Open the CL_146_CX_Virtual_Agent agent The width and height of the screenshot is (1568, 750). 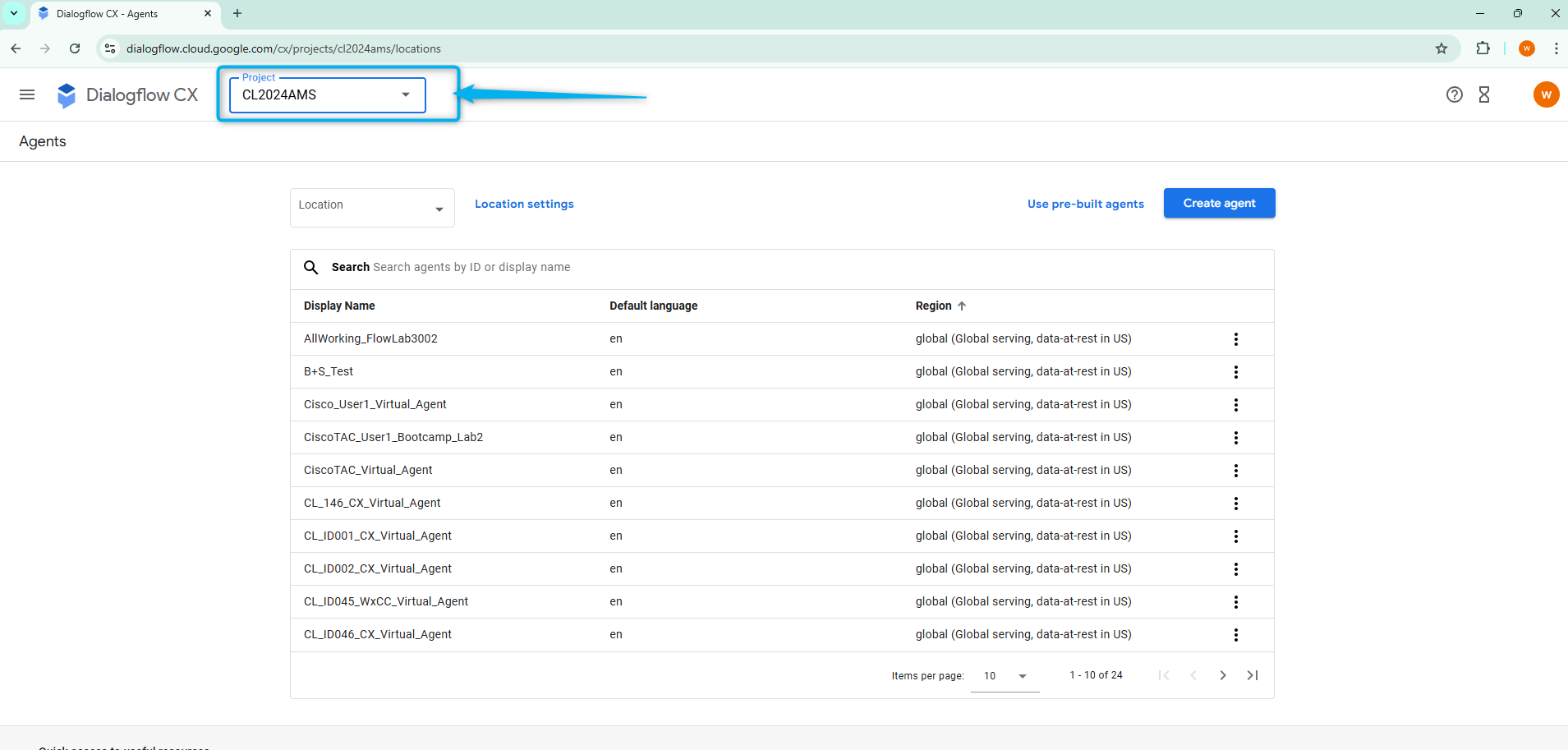(x=372, y=503)
